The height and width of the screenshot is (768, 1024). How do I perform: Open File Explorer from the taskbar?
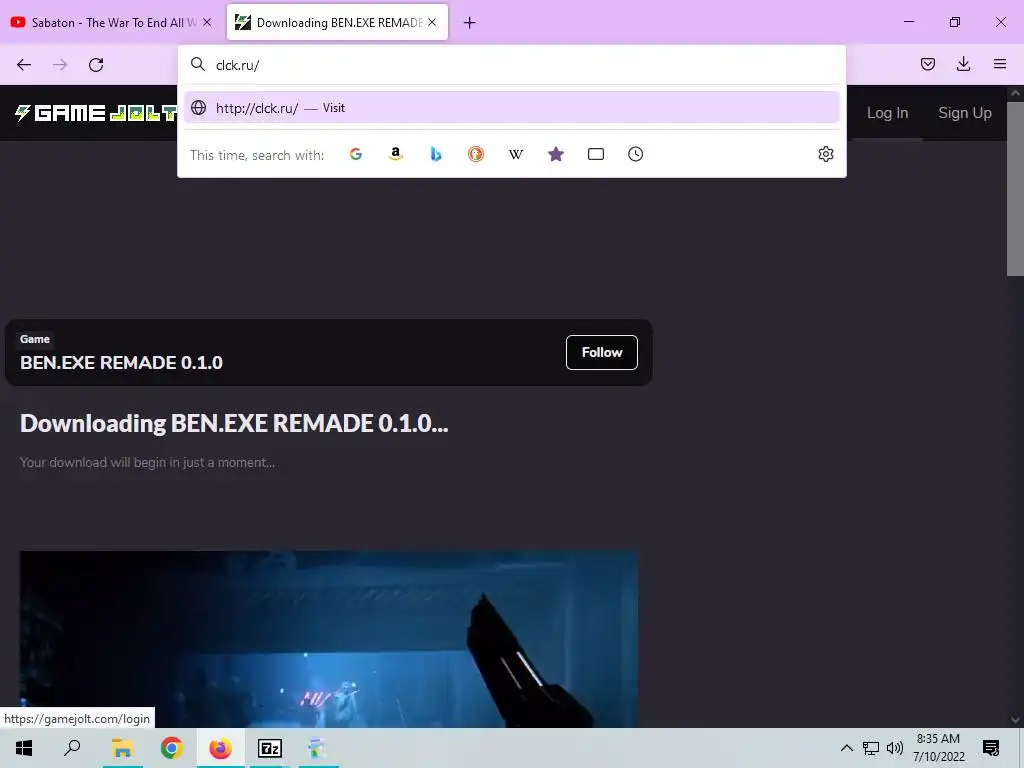(x=122, y=748)
